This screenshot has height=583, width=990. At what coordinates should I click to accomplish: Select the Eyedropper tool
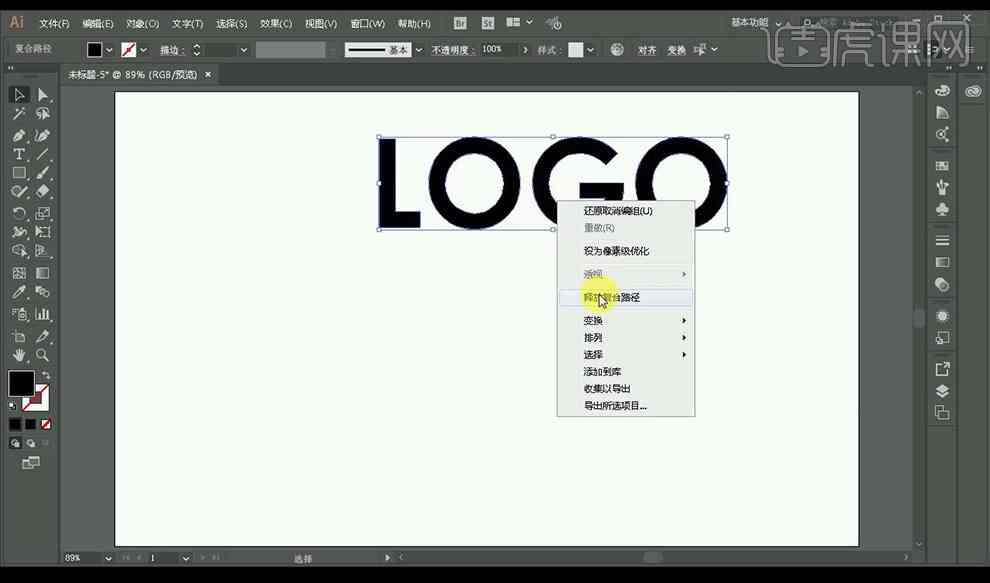19,292
